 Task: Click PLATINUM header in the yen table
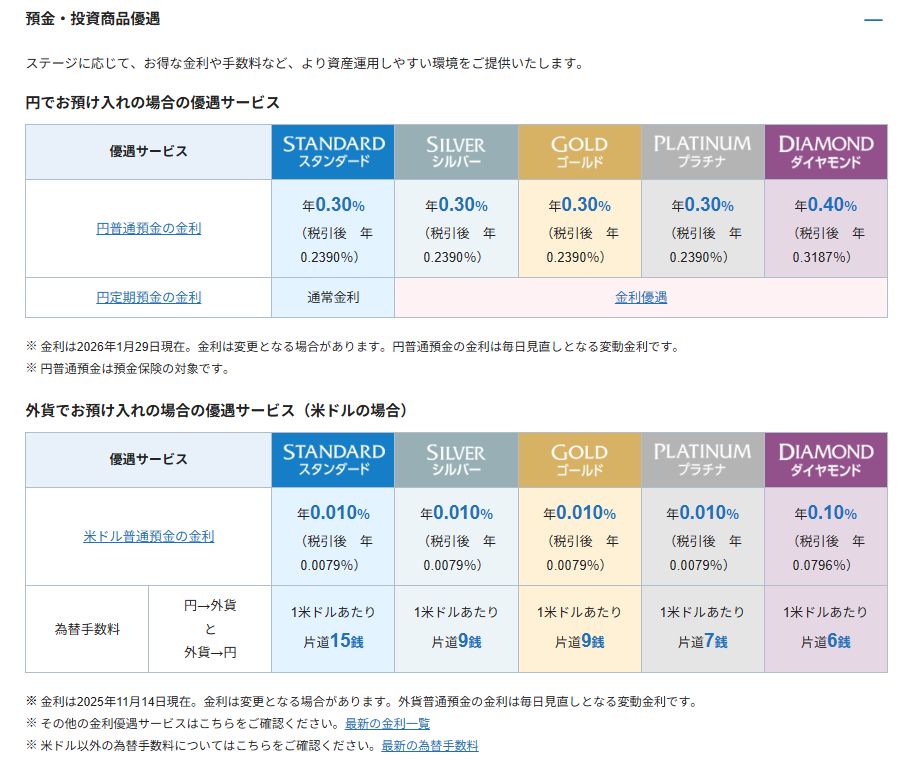702,152
